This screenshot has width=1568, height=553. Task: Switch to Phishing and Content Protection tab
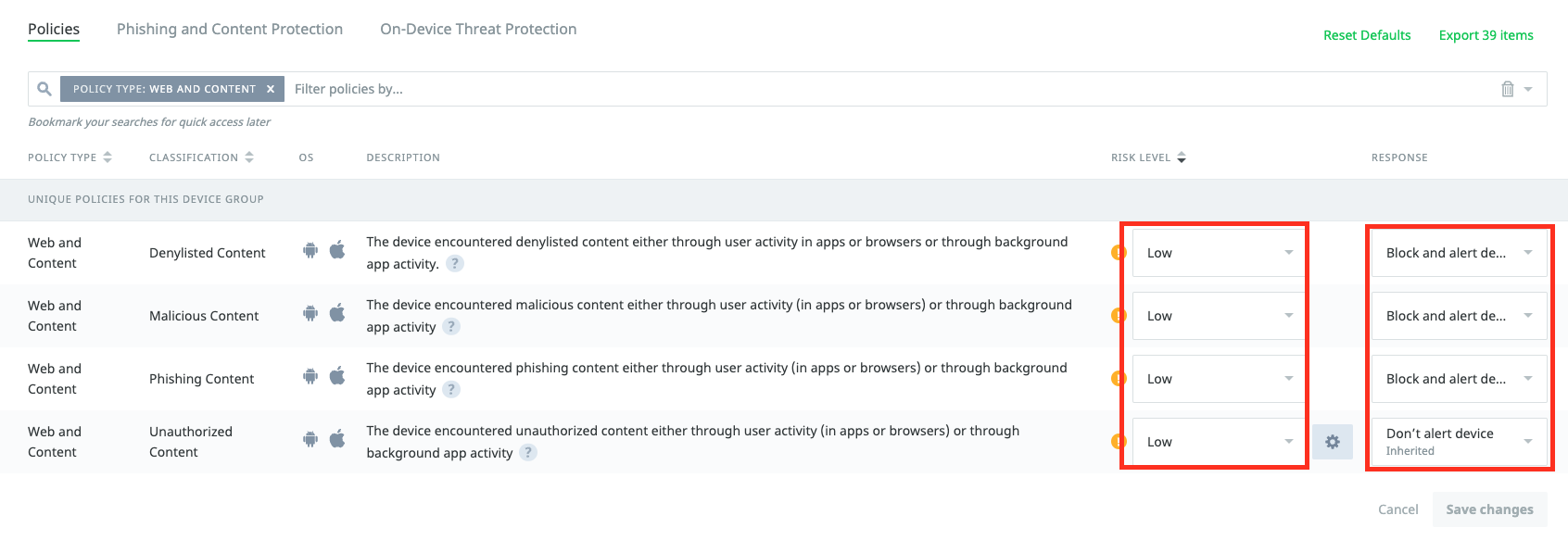(x=229, y=29)
